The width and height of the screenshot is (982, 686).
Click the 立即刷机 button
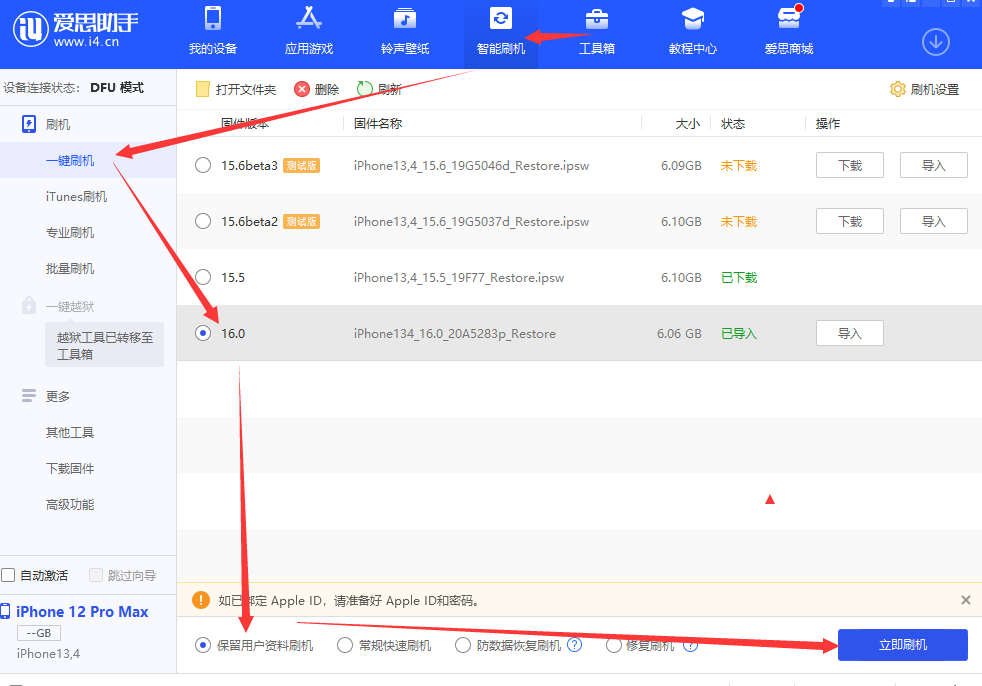pos(902,645)
